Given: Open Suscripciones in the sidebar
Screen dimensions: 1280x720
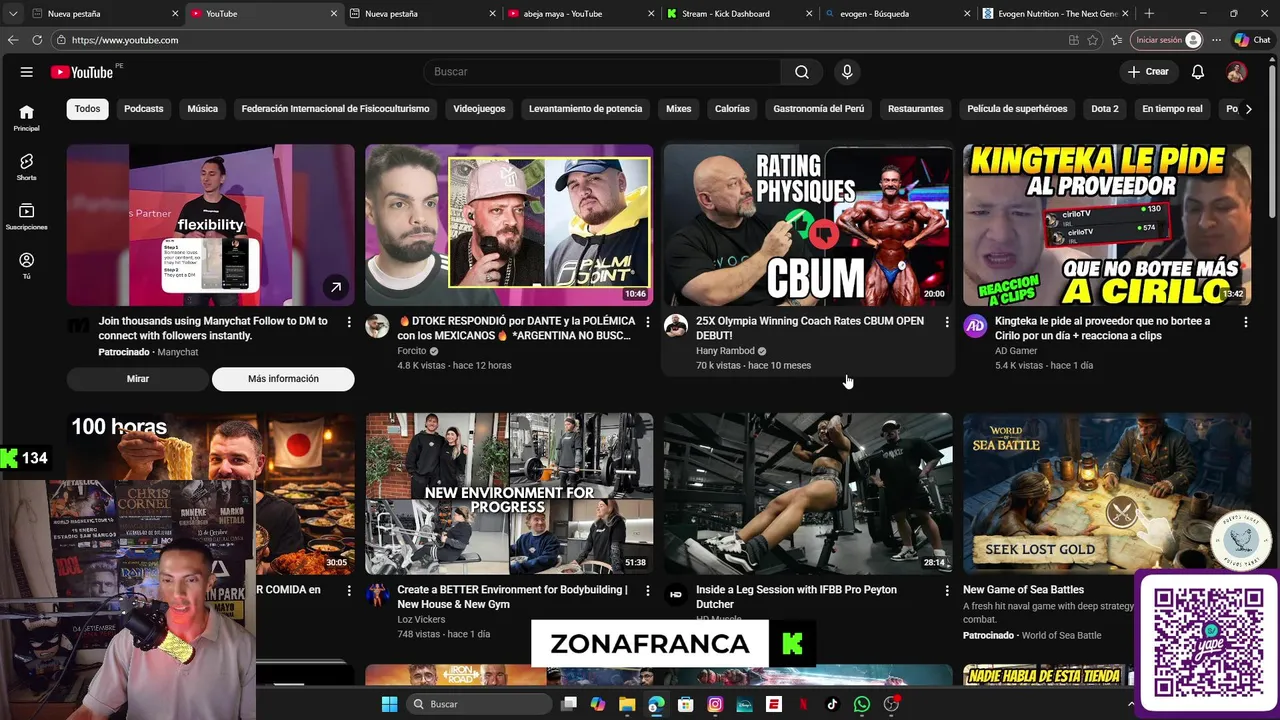Looking at the screenshot, I should pos(27,216).
